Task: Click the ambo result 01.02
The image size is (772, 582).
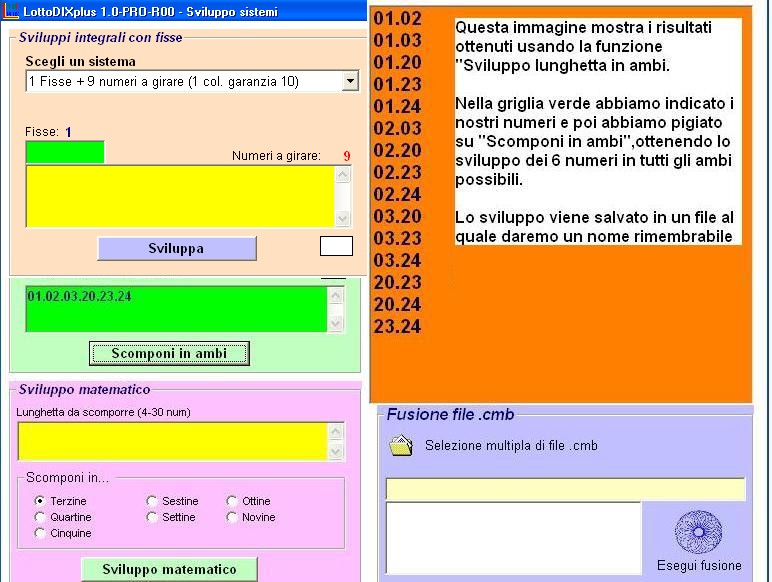Action: click(x=397, y=19)
